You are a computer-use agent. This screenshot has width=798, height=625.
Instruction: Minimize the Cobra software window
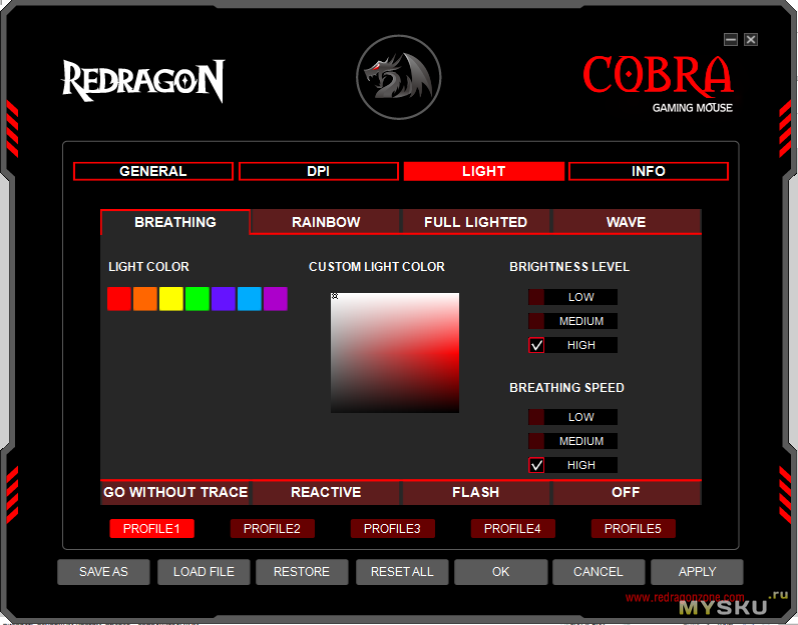[731, 39]
